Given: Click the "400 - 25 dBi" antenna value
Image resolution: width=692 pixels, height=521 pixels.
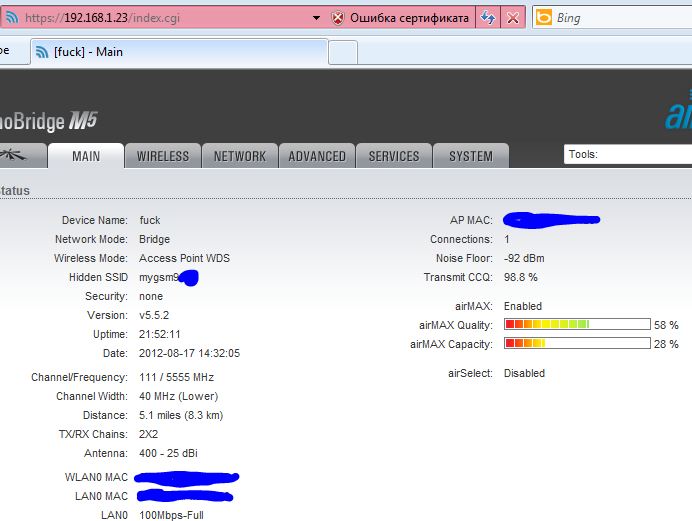Looking at the screenshot, I should (168, 454).
